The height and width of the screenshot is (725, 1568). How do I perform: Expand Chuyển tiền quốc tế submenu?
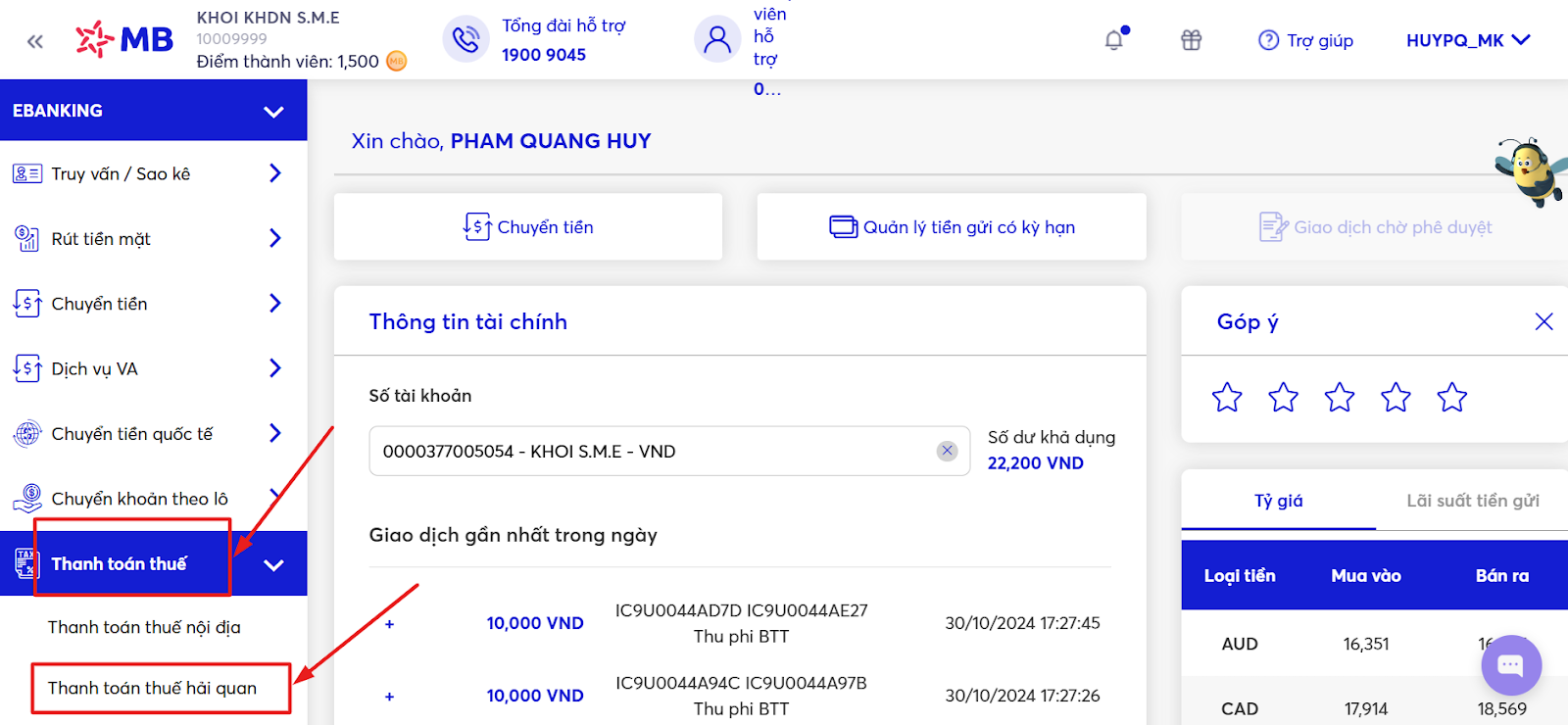275,433
